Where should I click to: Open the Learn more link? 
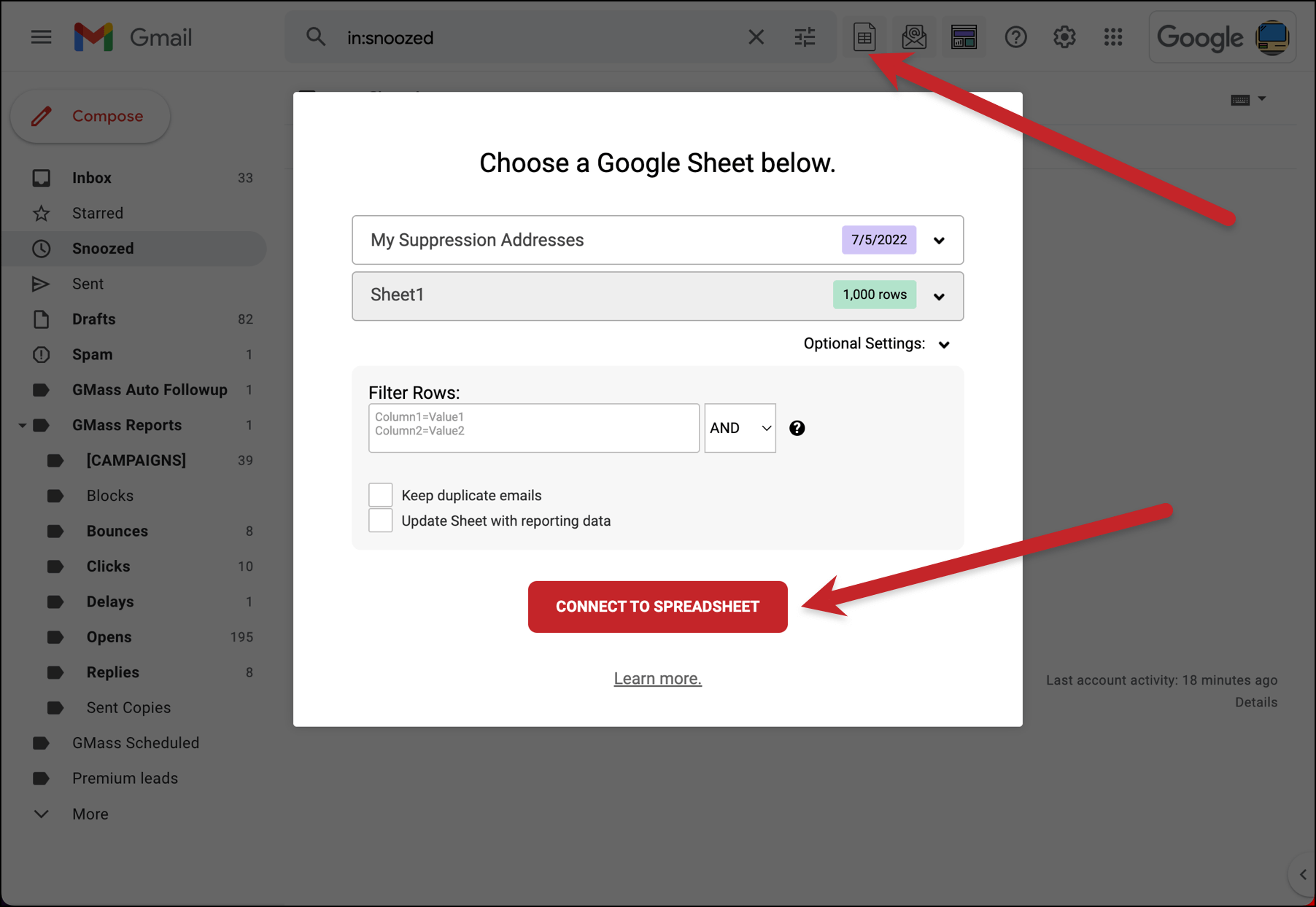coord(657,679)
